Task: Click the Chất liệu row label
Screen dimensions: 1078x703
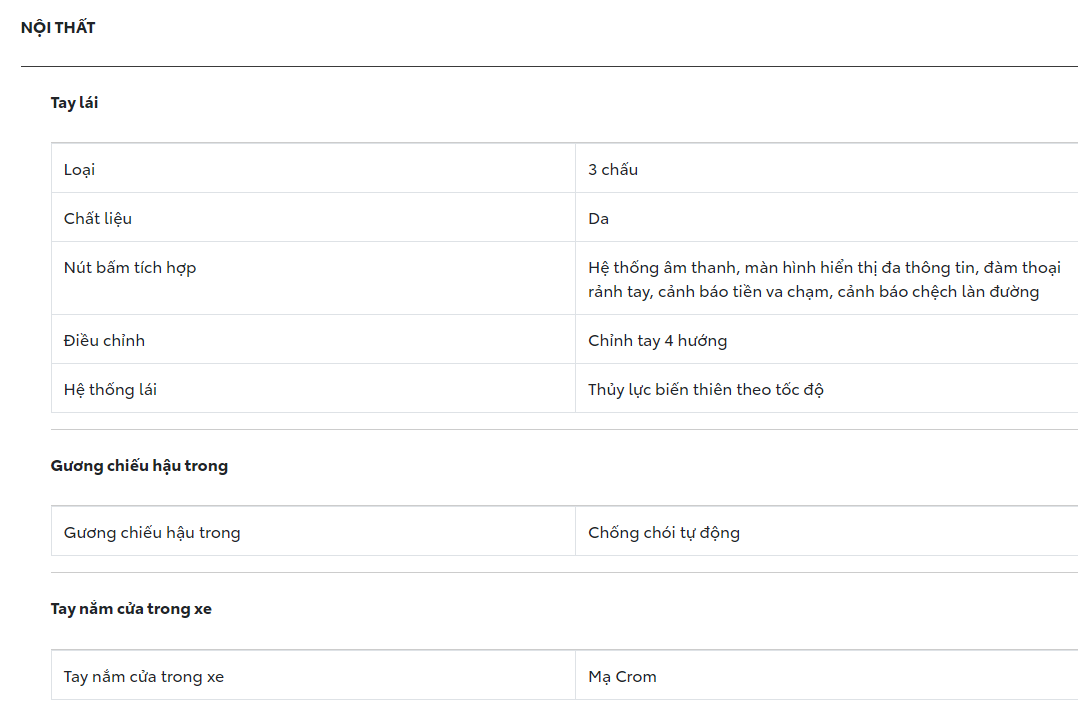Action: tap(98, 219)
